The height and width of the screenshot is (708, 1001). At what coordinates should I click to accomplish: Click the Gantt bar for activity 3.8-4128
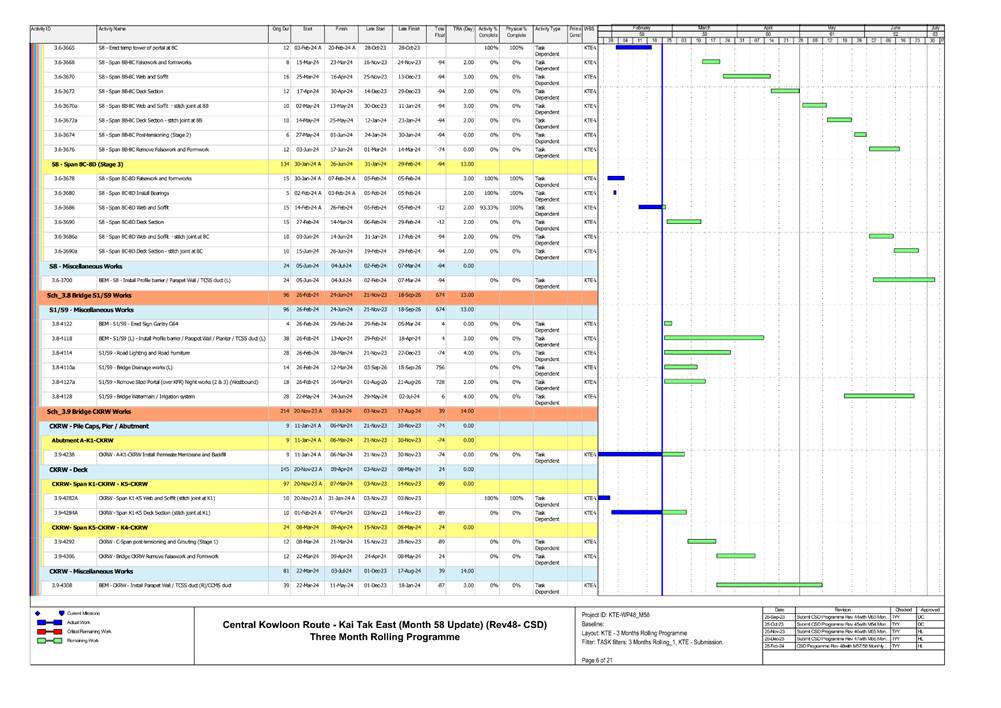coord(878,396)
